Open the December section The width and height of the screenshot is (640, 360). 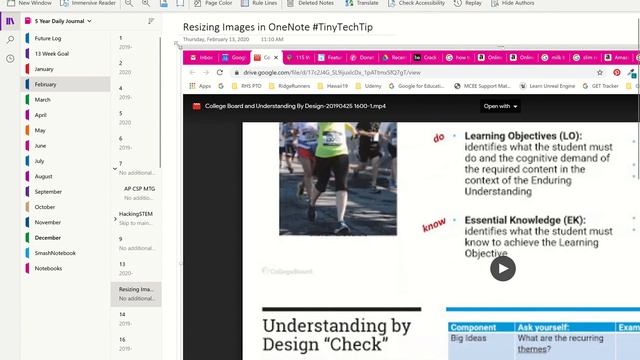65,238
